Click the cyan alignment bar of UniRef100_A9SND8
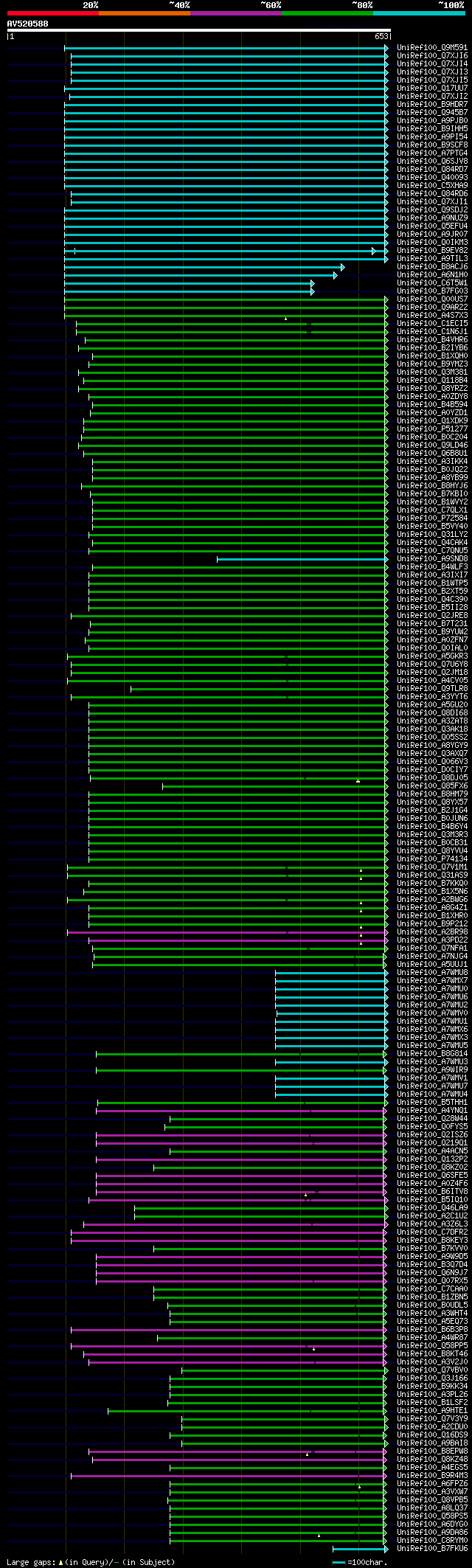Image resolution: width=472 pixels, height=1568 pixels. click(302, 559)
